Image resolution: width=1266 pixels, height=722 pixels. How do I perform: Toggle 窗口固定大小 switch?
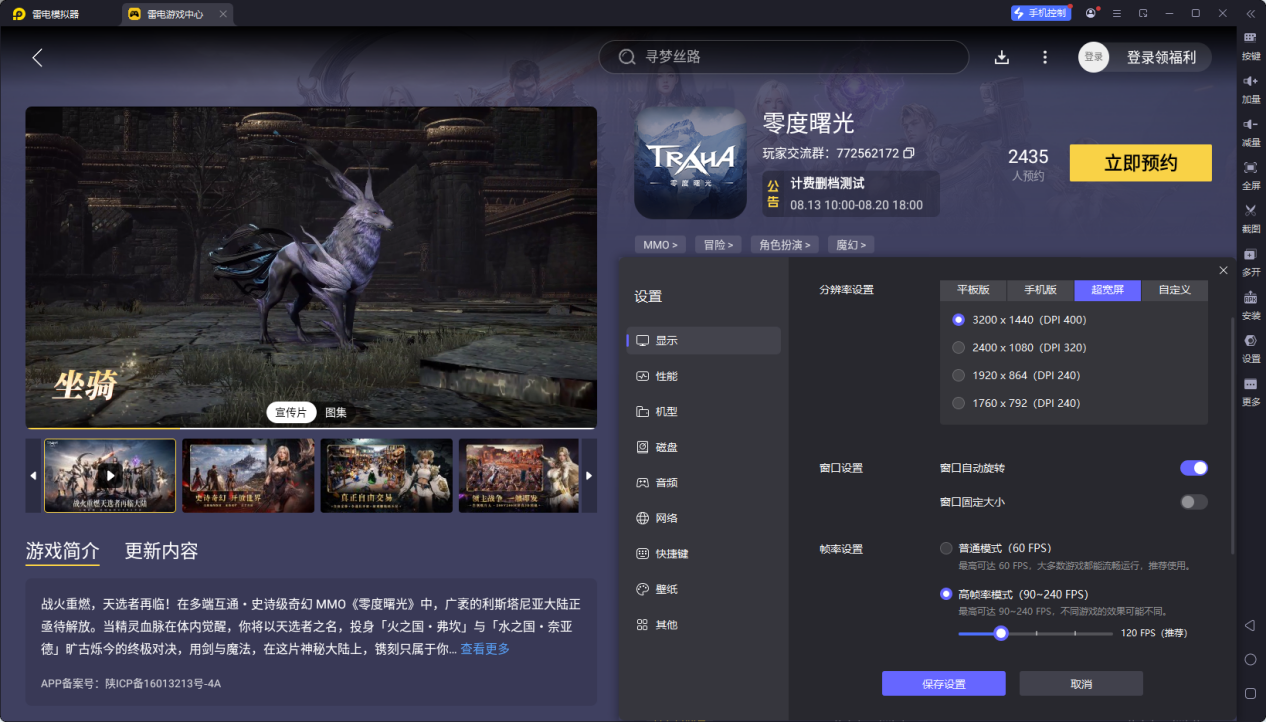pos(1194,502)
